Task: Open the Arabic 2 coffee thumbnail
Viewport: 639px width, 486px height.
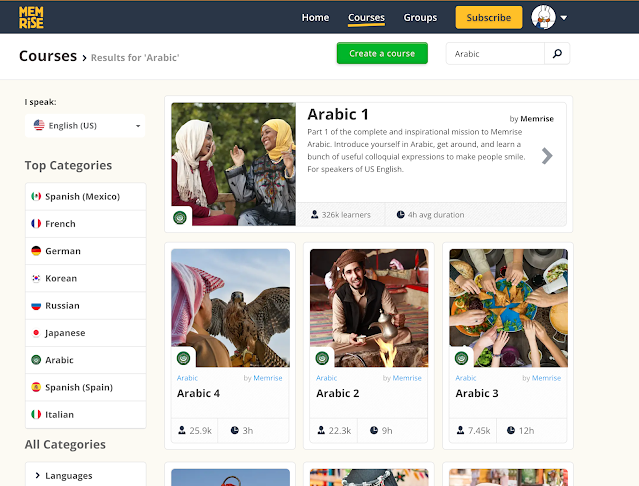Action: coord(369,308)
